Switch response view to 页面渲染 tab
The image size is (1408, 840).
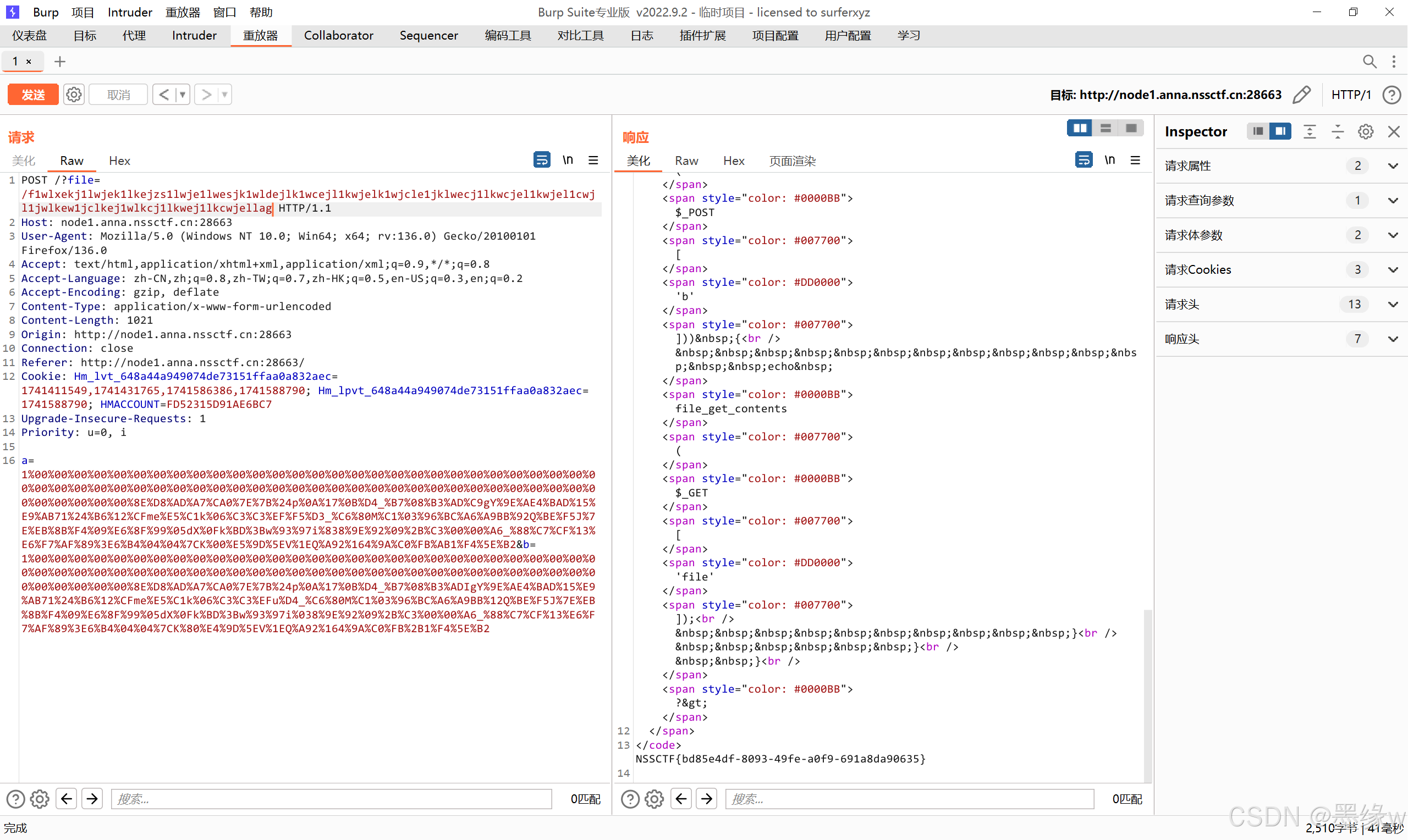791,161
